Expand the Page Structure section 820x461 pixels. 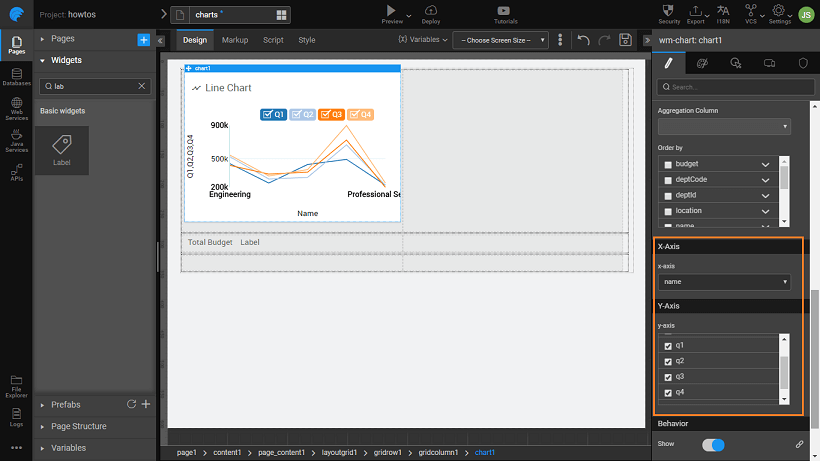coord(79,426)
